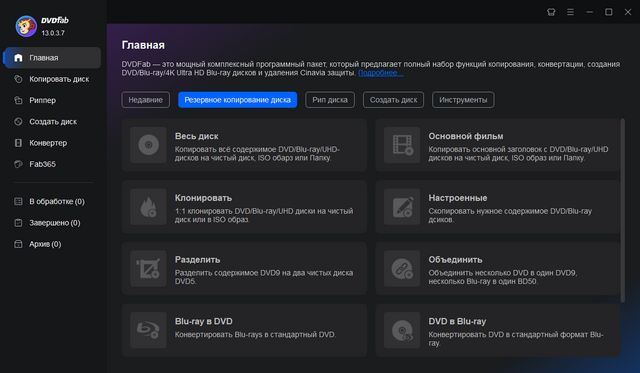The image size is (640, 373).
Task: Click the Клонировать description text
Action: [x=264, y=215]
